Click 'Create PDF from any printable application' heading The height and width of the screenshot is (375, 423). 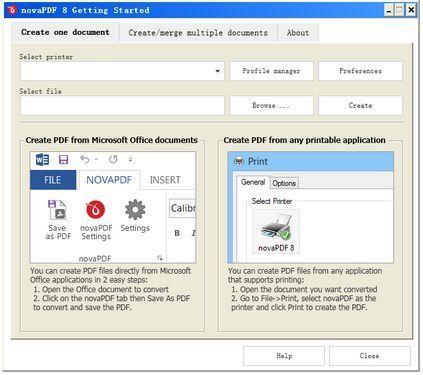point(304,140)
